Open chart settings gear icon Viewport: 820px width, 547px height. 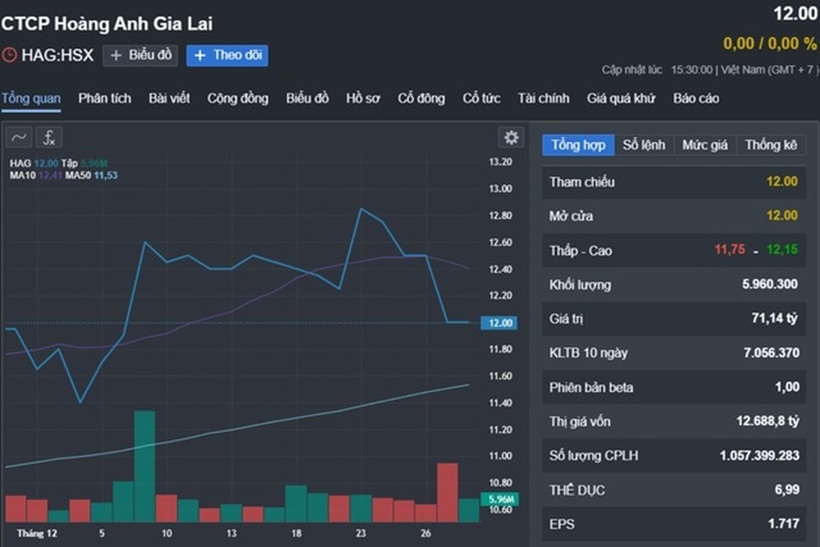coord(511,138)
